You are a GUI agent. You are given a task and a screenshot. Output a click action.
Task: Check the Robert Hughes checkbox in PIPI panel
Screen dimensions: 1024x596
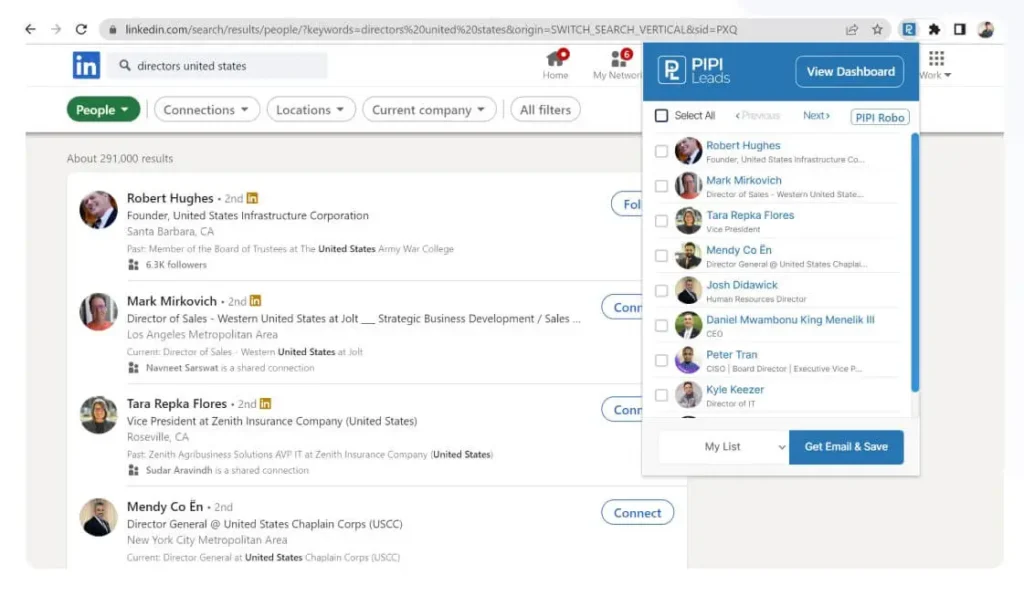[662, 151]
